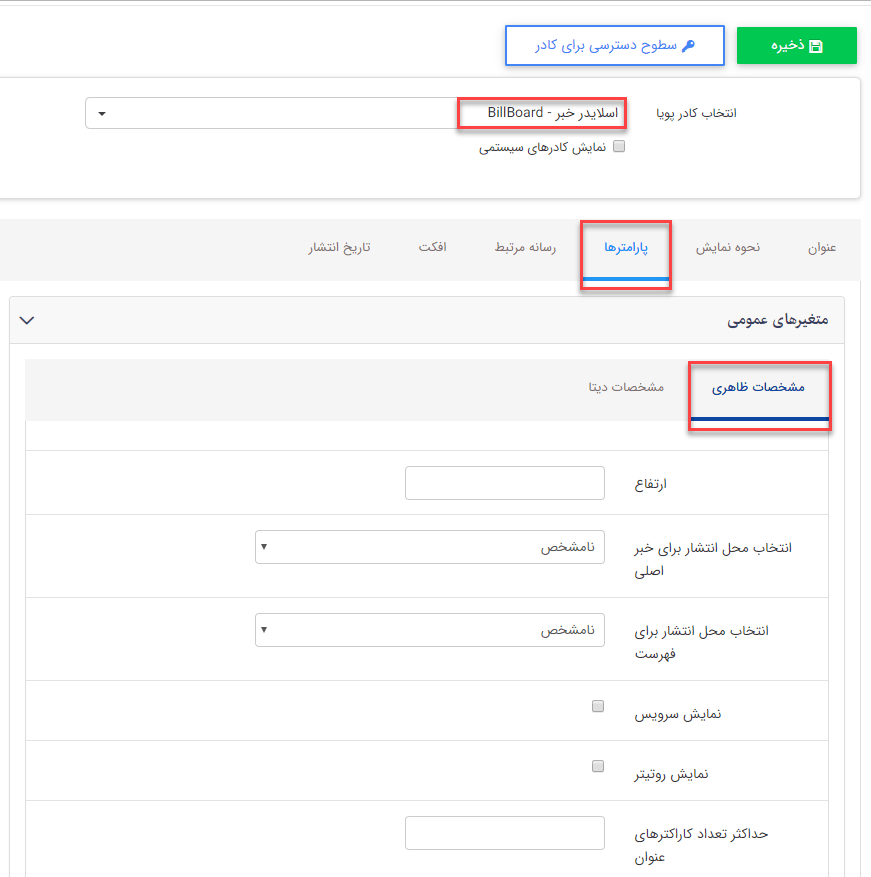Select the پارامترها tab

pyautogui.click(x=626, y=247)
